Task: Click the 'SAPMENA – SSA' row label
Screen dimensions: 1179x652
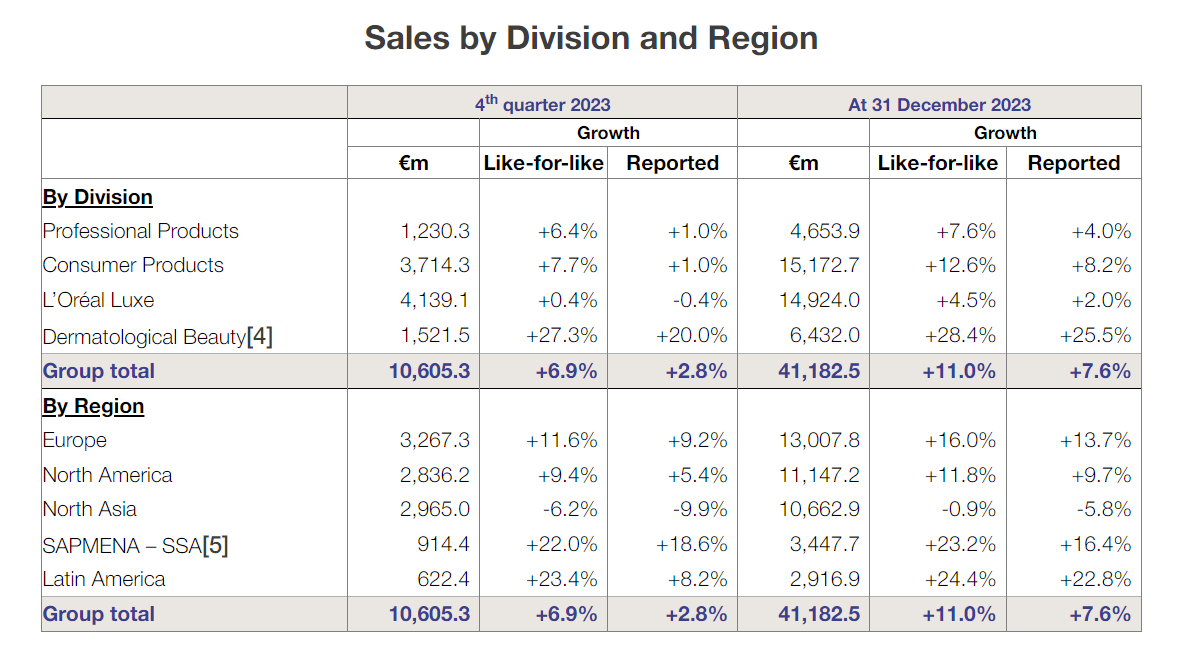Action: pos(122,545)
